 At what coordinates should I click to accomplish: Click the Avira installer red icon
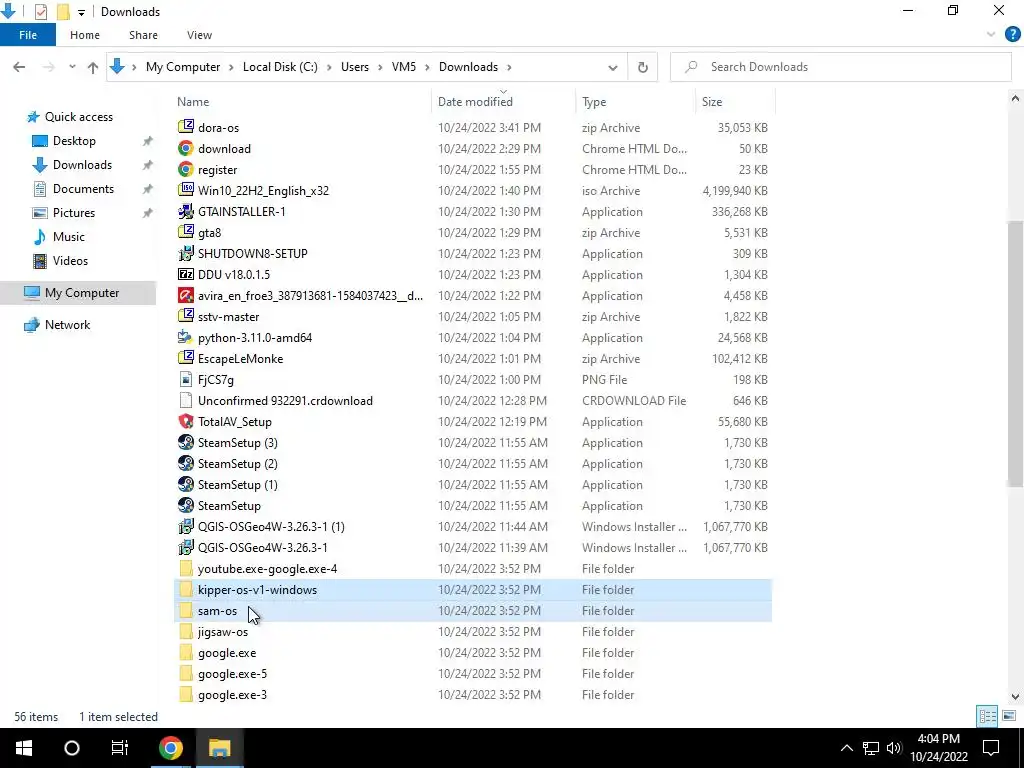186,295
